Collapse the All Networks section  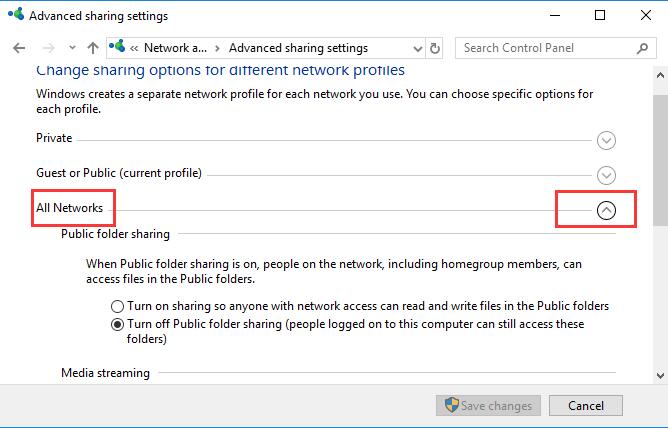pos(606,210)
